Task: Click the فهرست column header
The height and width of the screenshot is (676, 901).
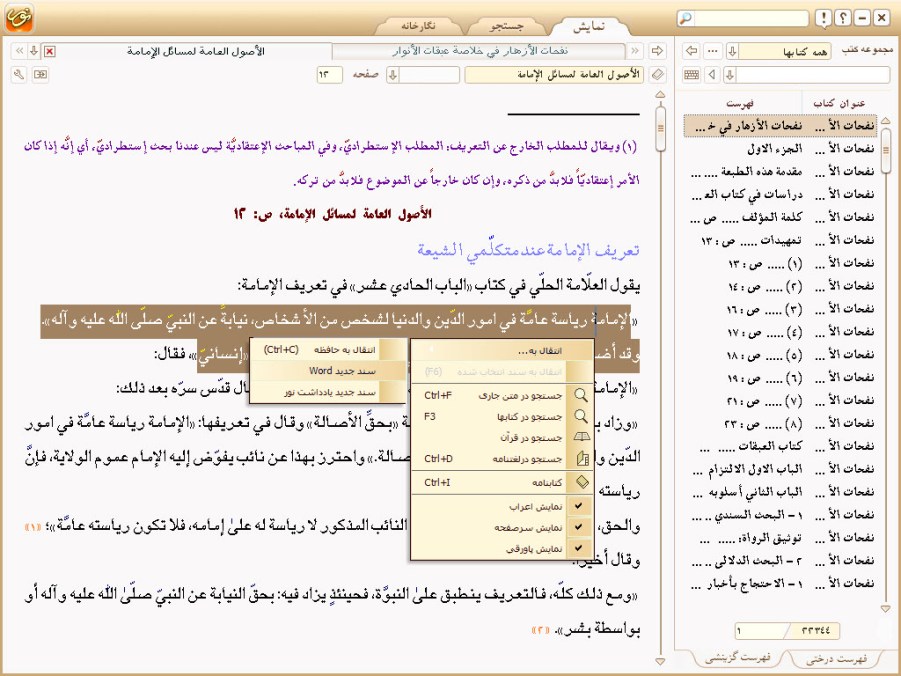Action: coord(740,104)
